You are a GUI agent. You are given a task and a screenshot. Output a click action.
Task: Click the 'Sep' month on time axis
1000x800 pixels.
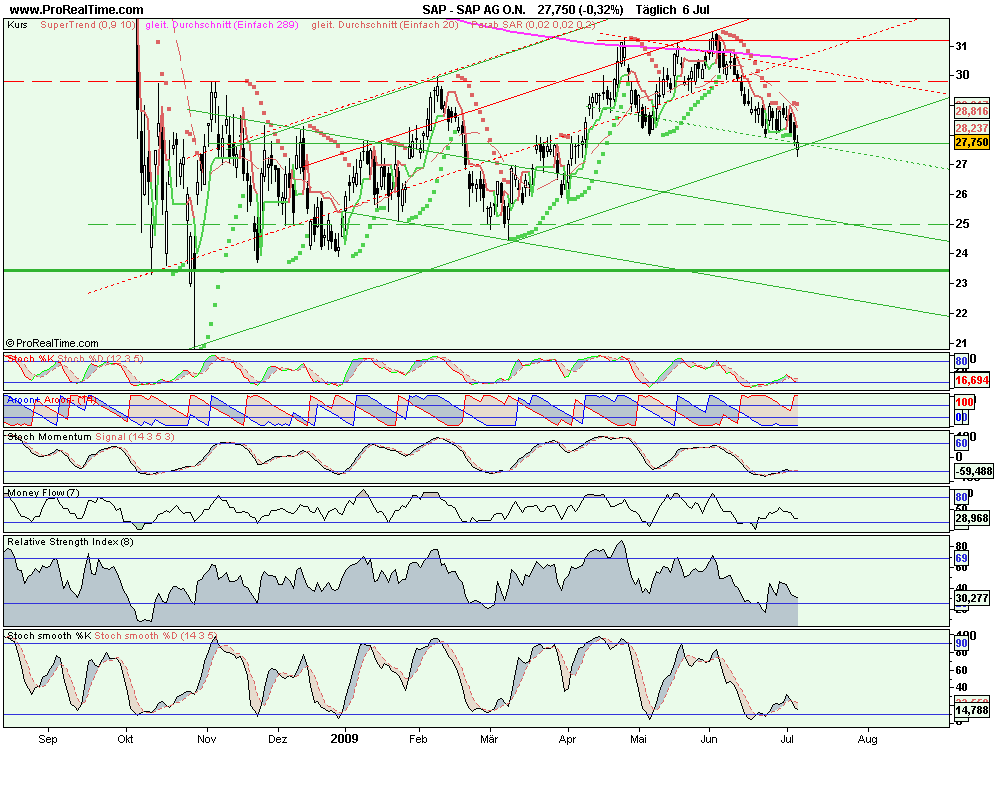48,739
